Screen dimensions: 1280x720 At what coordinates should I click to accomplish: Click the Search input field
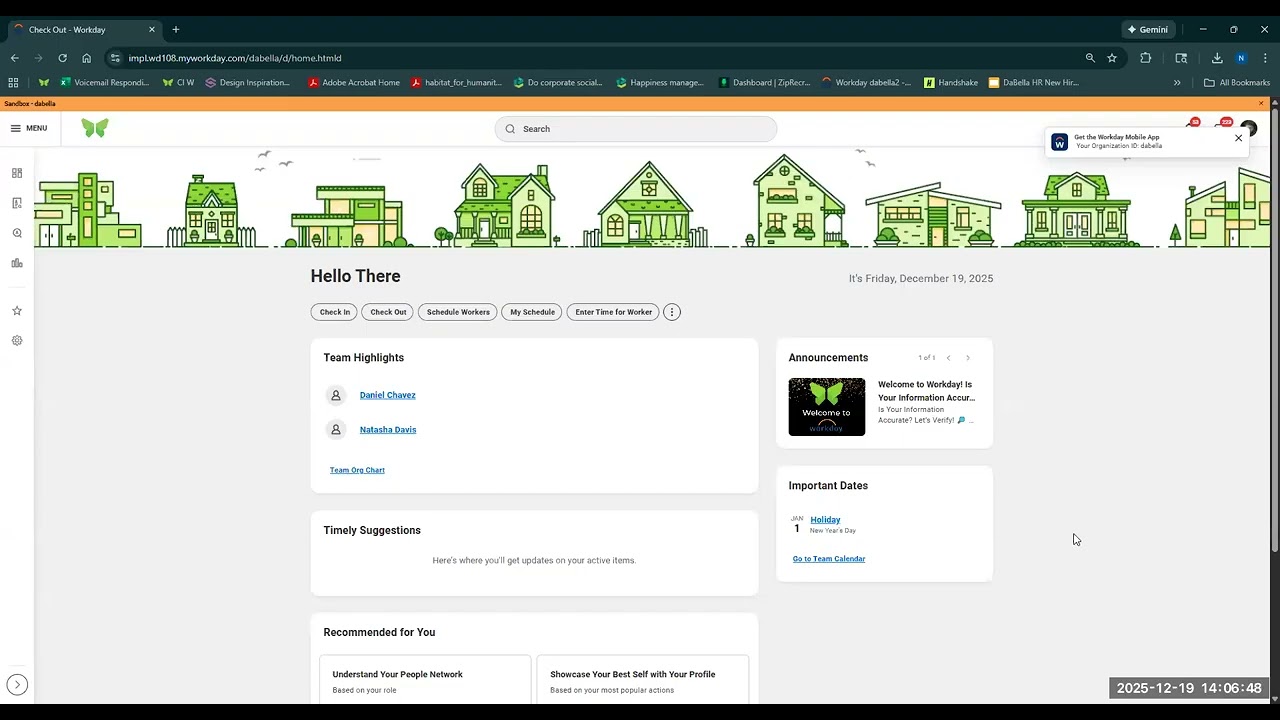click(x=635, y=128)
